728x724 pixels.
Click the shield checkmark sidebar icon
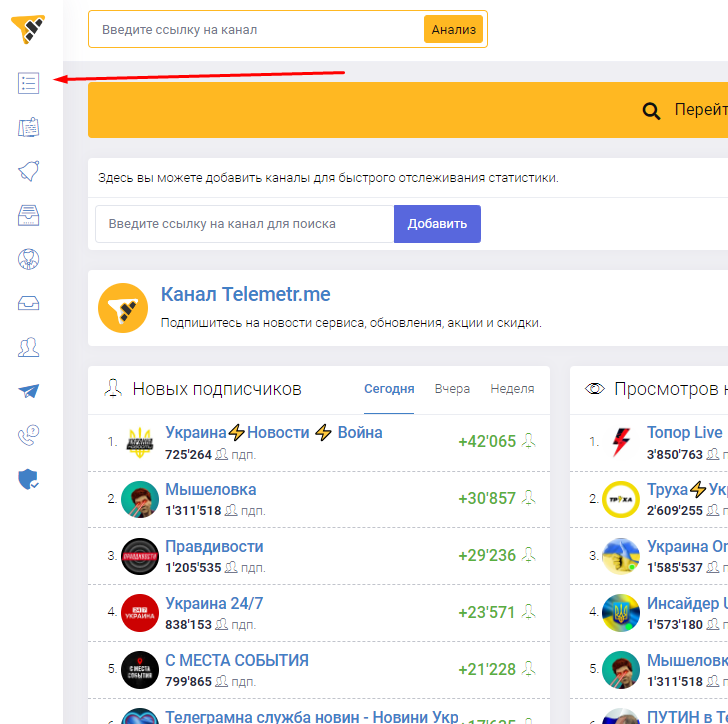(x=29, y=479)
